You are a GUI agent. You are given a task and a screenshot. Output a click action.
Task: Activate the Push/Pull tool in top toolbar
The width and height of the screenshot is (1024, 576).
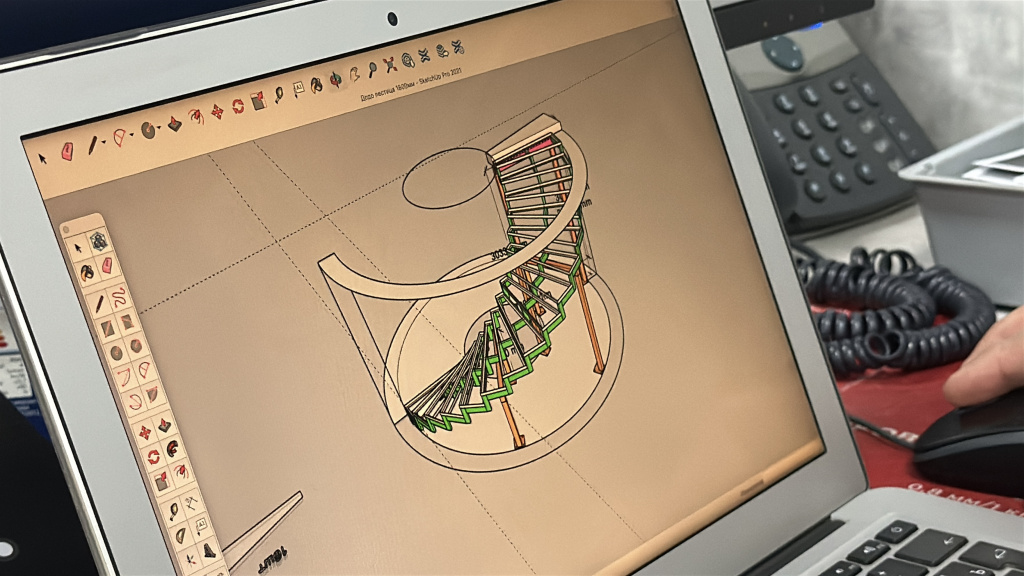(x=173, y=125)
